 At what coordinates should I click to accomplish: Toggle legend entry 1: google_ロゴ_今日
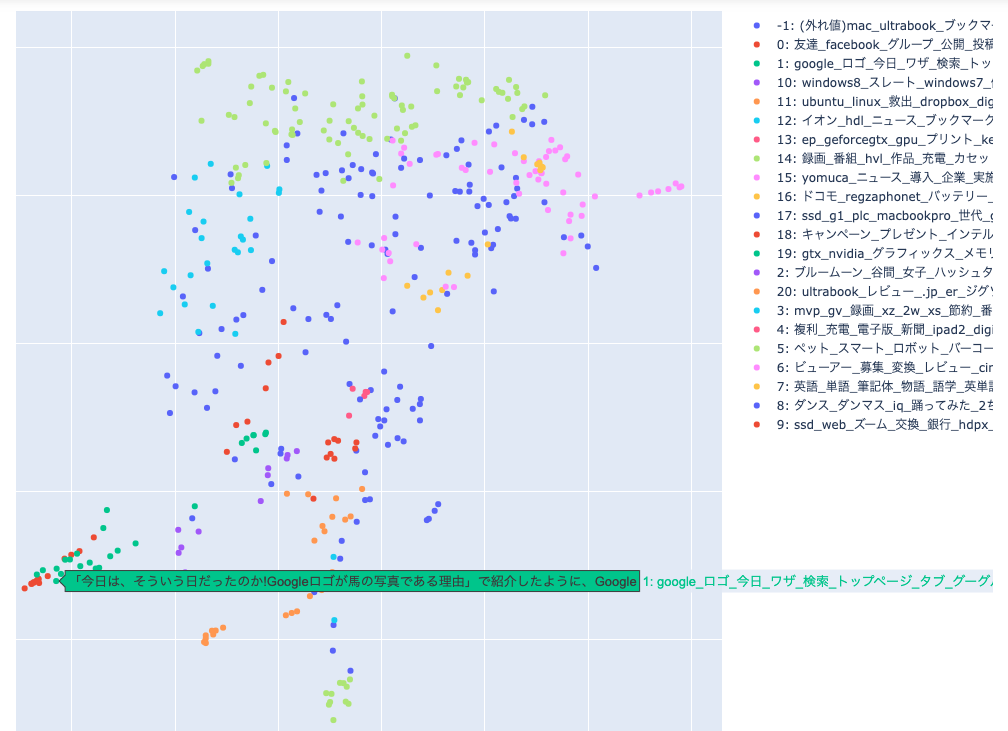(872, 64)
